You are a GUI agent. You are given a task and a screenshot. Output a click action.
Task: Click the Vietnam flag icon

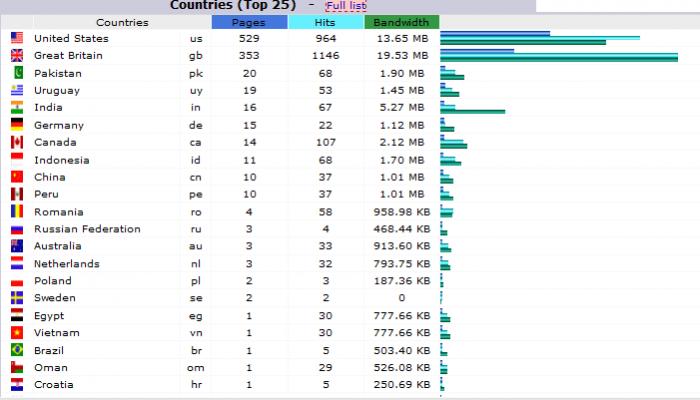(x=17, y=333)
